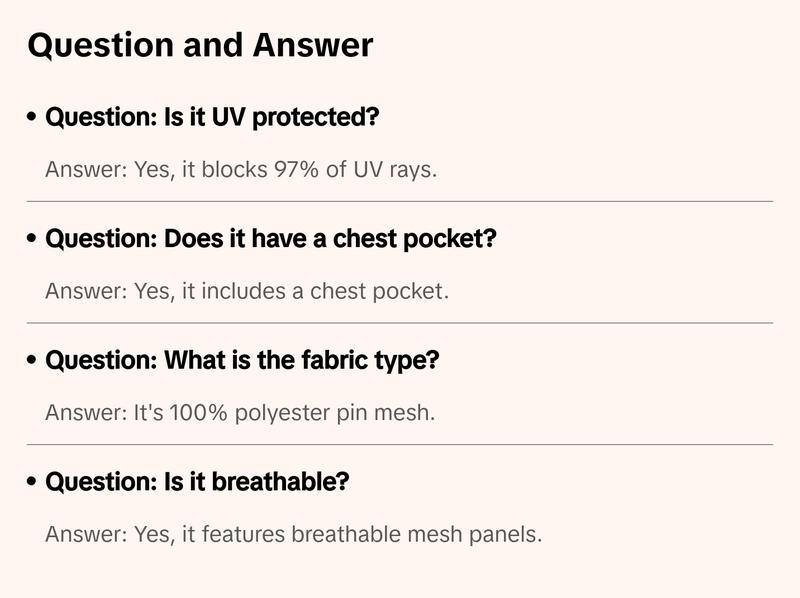Image resolution: width=800 pixels, height=598 pixels.
Task: Click the divider line under the chest pocket answer
Action: [x=400, y=323]
